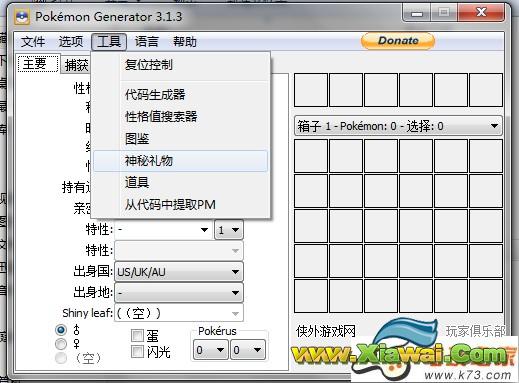Open the 语言 menu
Image resolution: width=519 pixels, height=383 pixels.
tap(147, 42)
